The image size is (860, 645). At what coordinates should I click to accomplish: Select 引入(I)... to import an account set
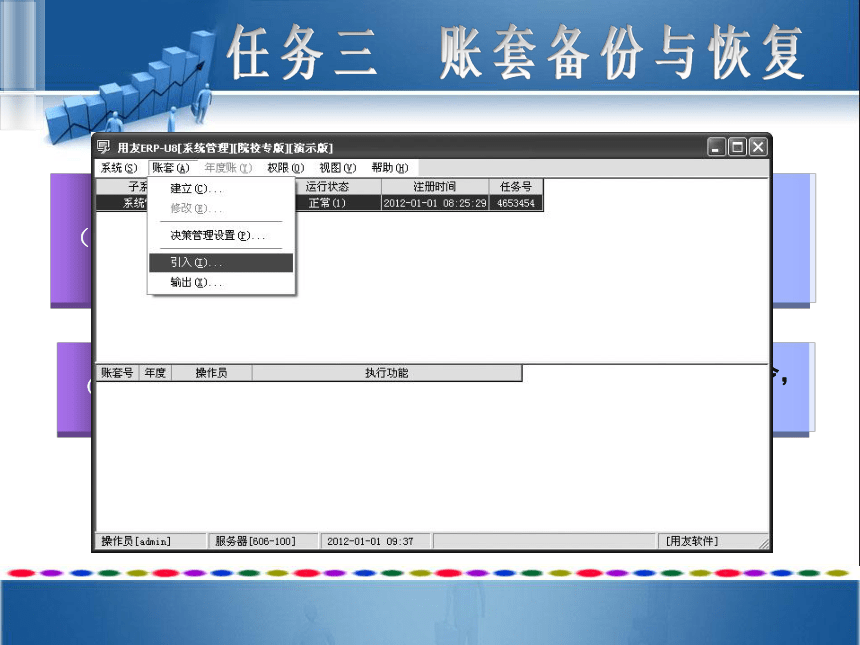point(222,263)
